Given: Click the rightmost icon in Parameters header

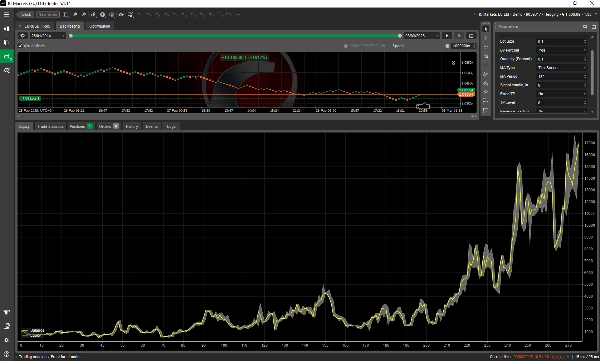Looking at the screenshot, I should tap(593, 26).
